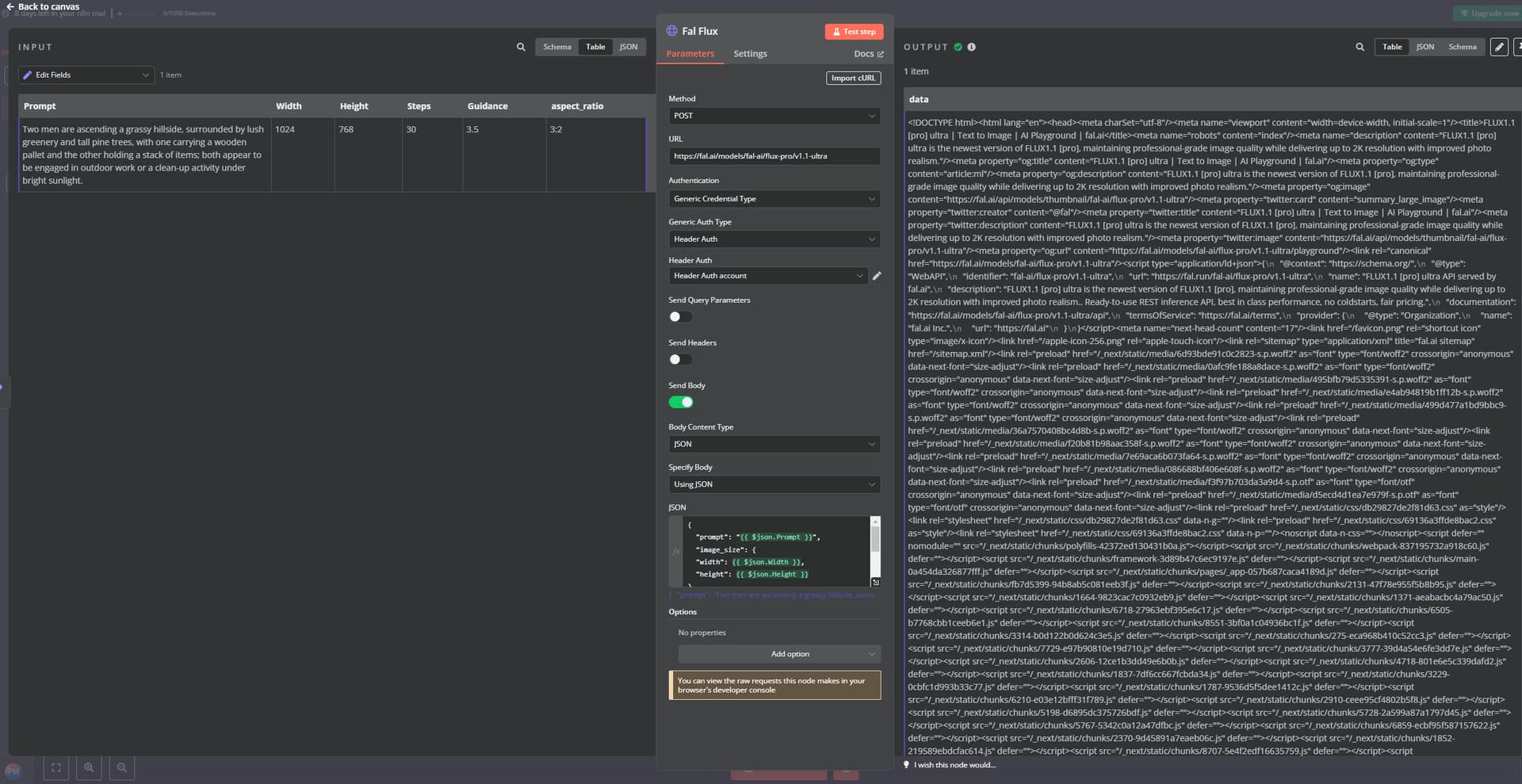Click the Test step button
1522x784 pixels.
[854, 32]
